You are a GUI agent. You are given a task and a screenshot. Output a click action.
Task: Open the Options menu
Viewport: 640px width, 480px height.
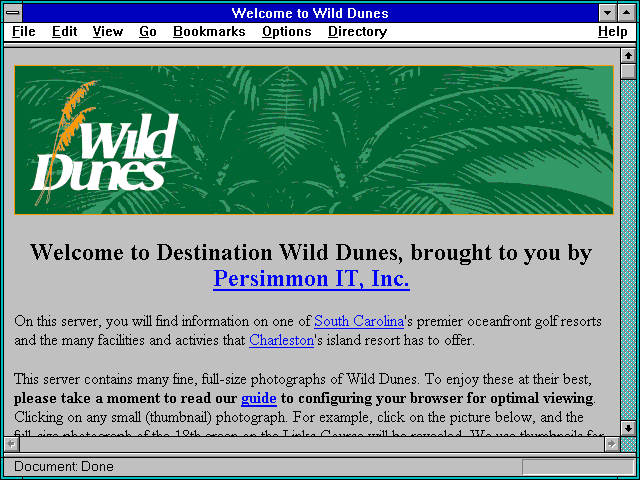click(287, 32)
